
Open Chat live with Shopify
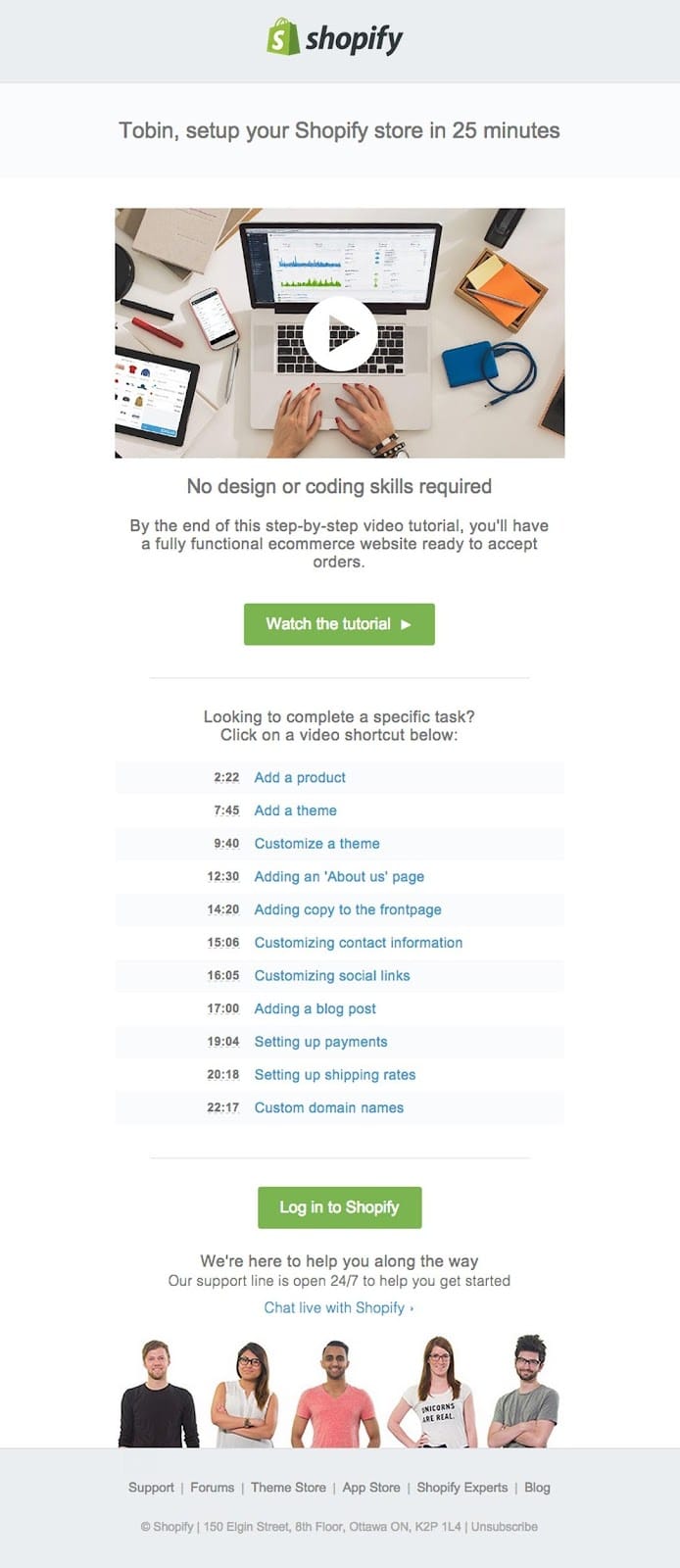point(339,1307)
